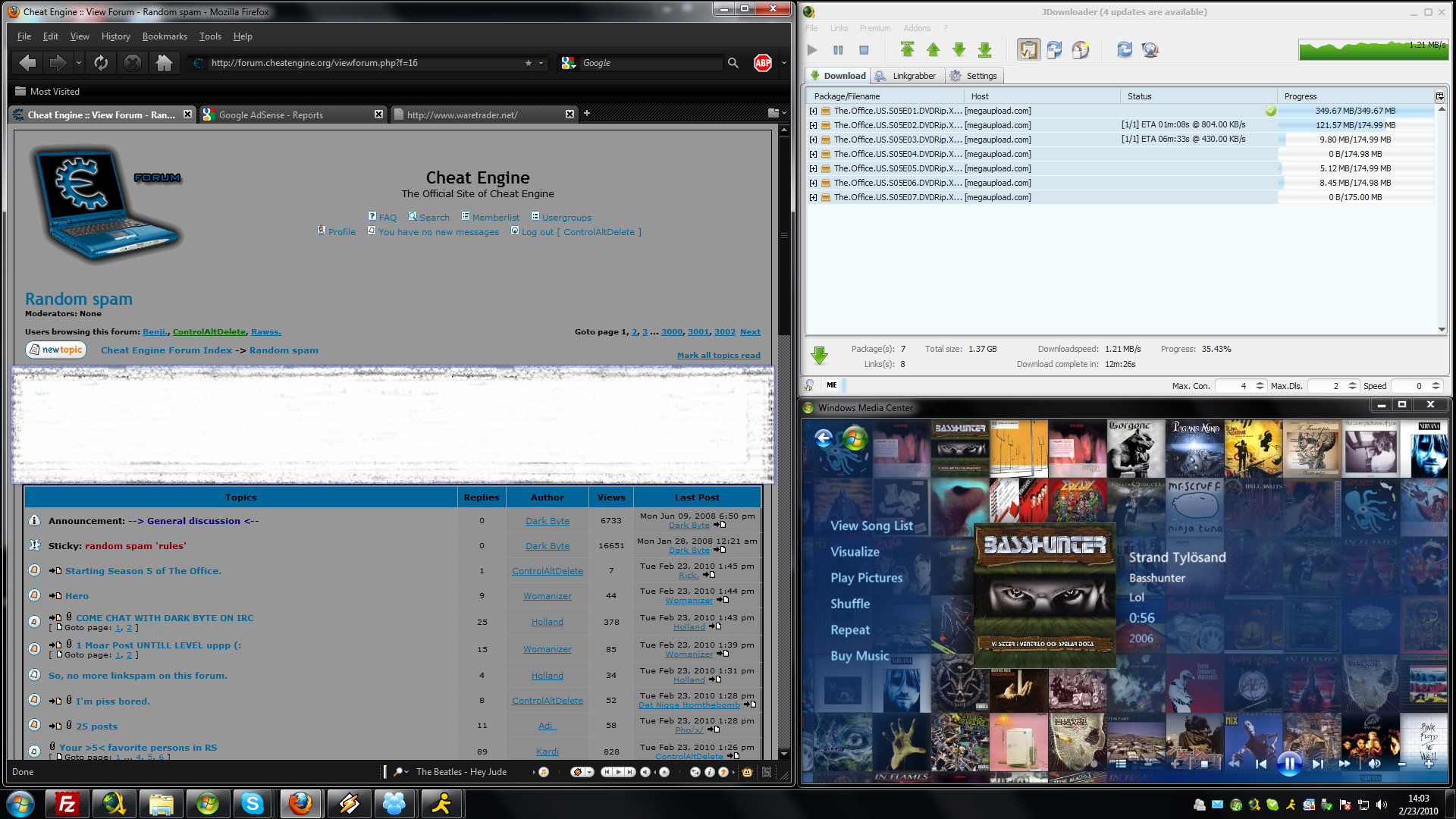Viewport: 1456px width, 819px height.
Task: Pause downloads in JDownloader toolbar
Action: point(838,50)
